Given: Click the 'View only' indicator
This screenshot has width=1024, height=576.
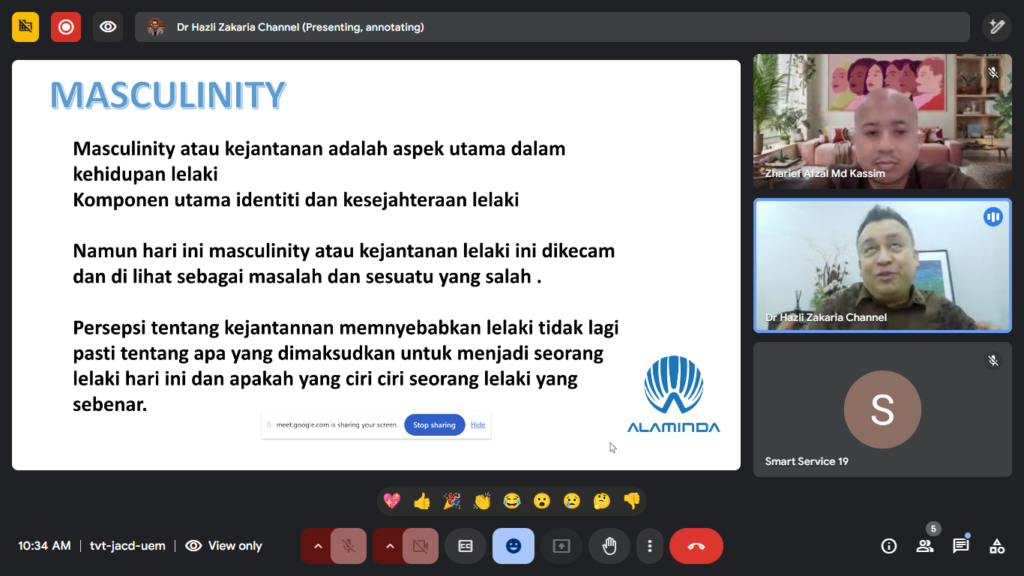Looking at the screenshot, I should tap(224, 546).
